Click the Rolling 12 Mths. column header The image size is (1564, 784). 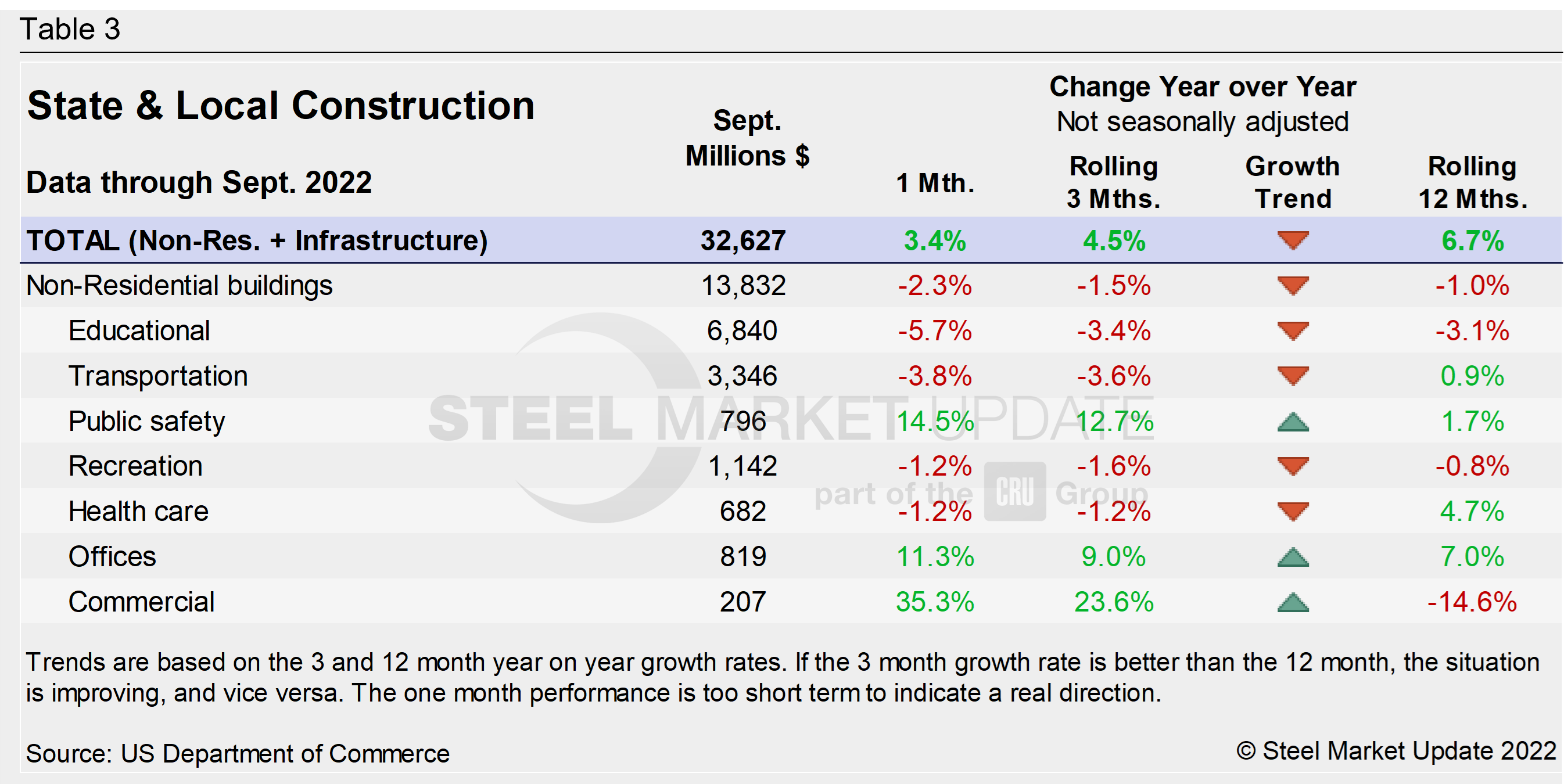(1472, 182)
